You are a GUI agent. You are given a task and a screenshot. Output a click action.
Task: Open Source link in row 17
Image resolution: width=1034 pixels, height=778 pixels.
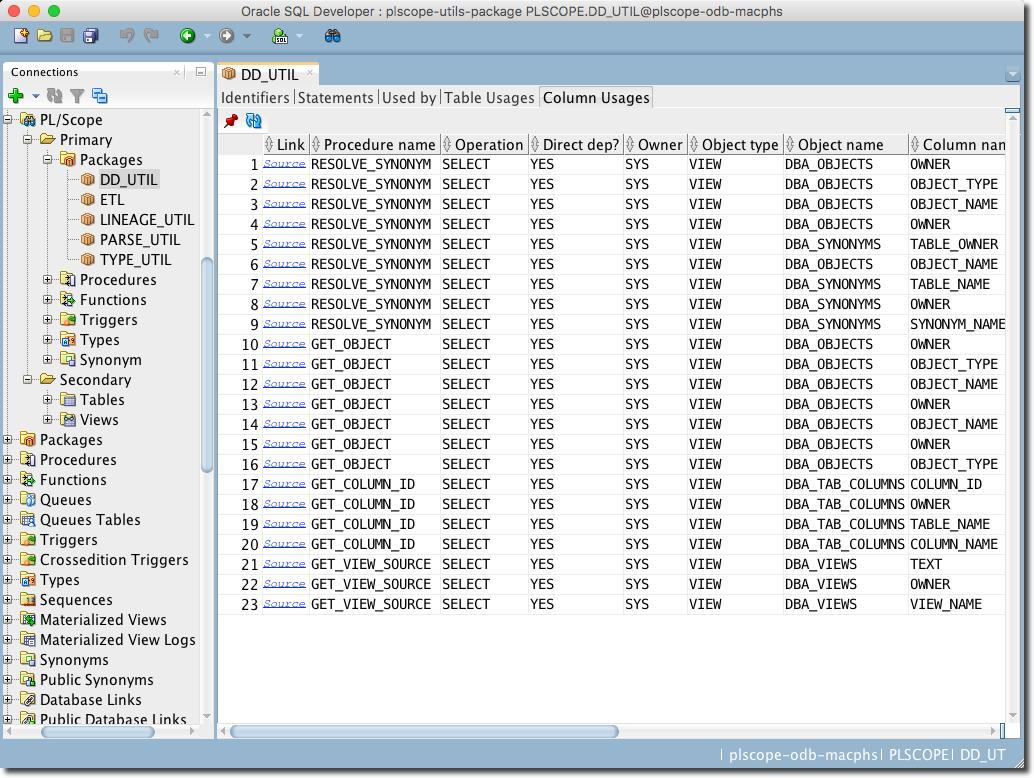284,484
